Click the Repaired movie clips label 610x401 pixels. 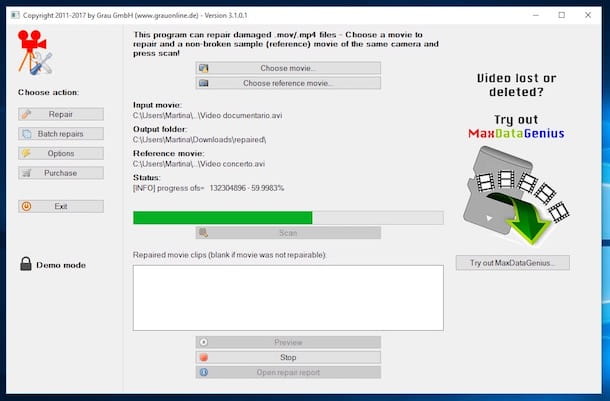[x=229, y=255]
